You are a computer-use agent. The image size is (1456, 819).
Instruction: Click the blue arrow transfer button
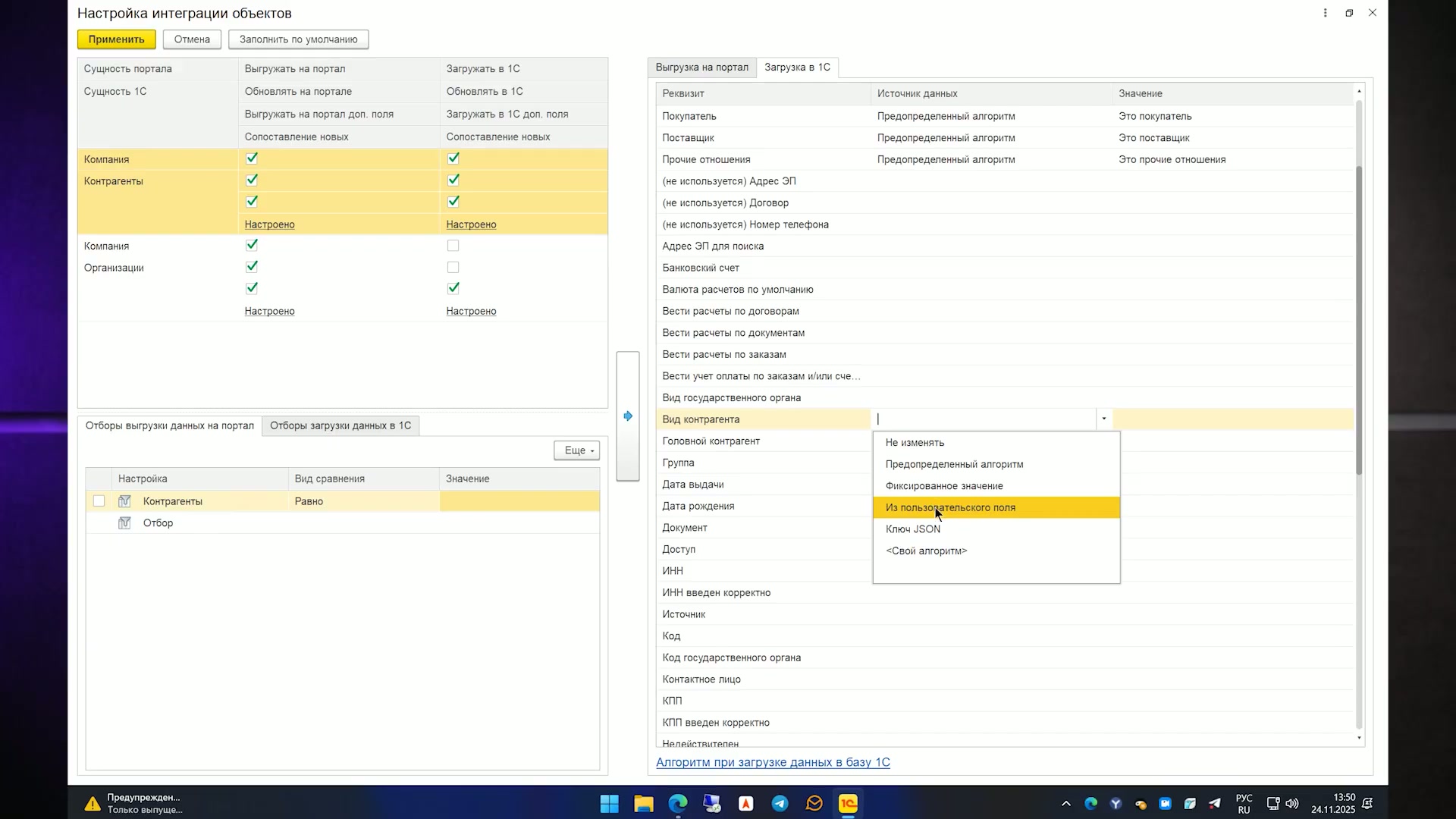[x=628, y=416]
